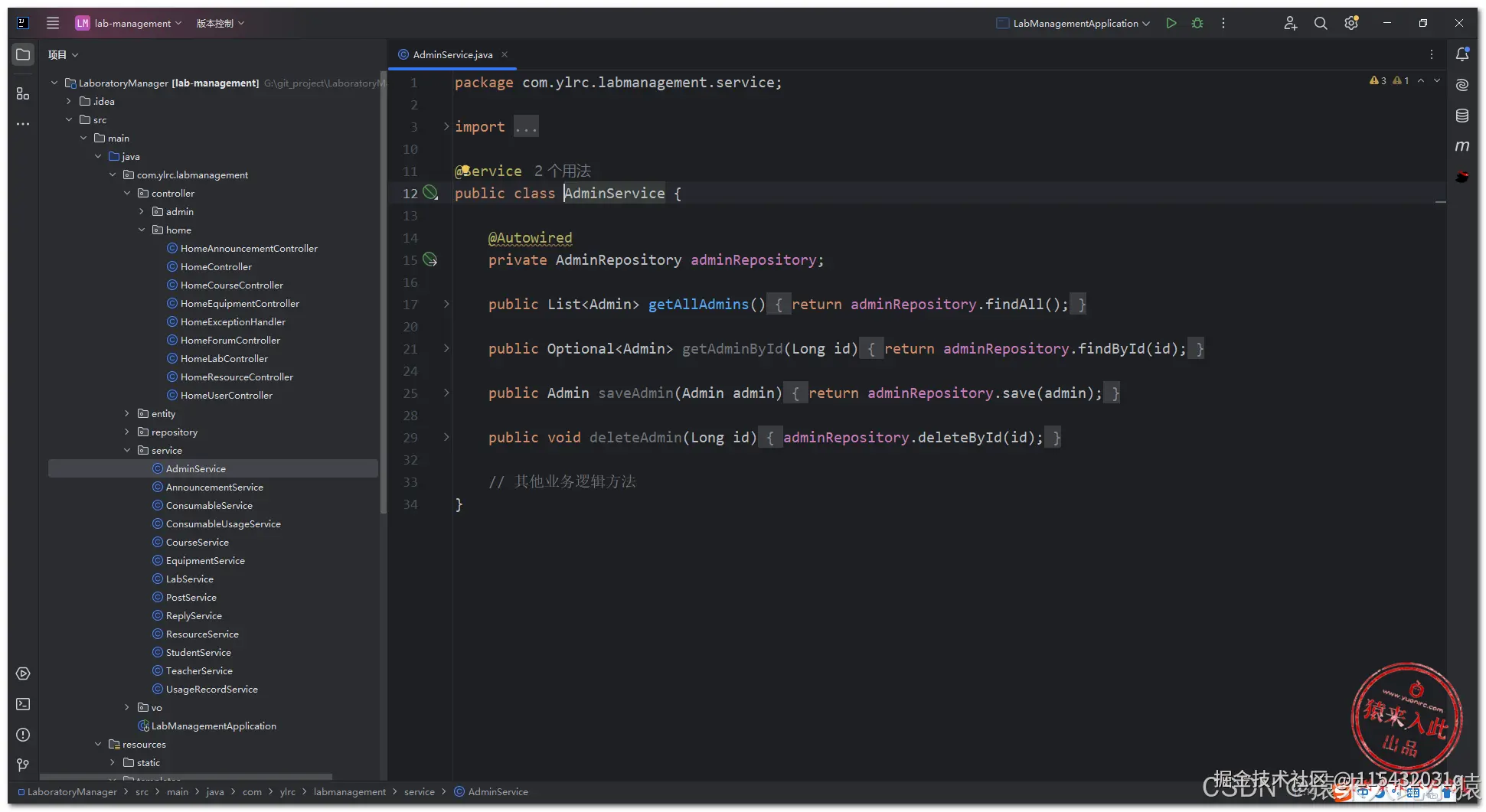
Task: Jump to previous highlighted problem arrow
Action: coord(1421,80)
